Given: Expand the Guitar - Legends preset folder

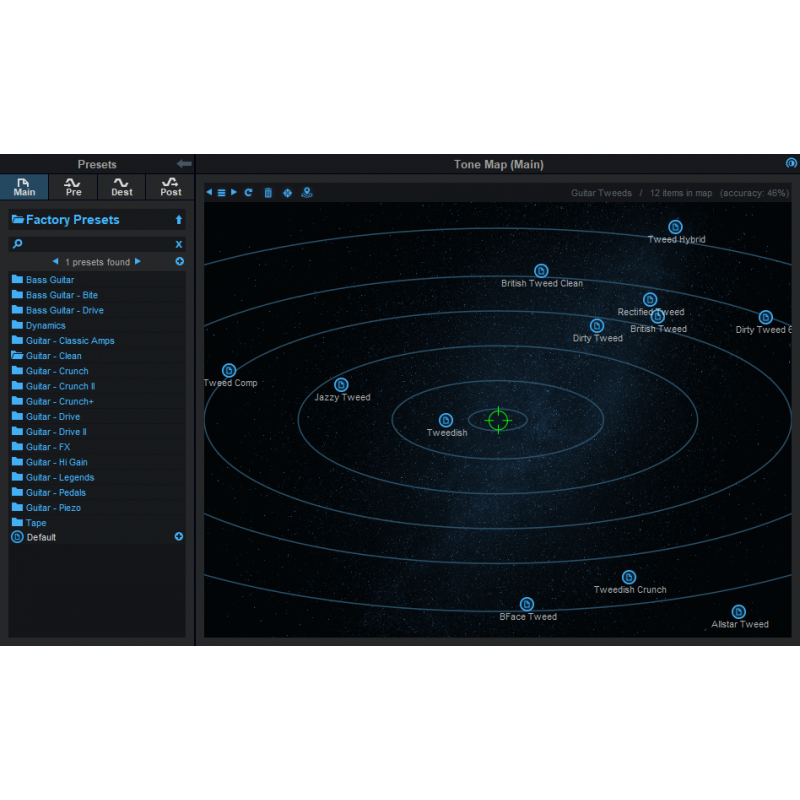Looking at the screenshot, I should click(x=60, y=477).
